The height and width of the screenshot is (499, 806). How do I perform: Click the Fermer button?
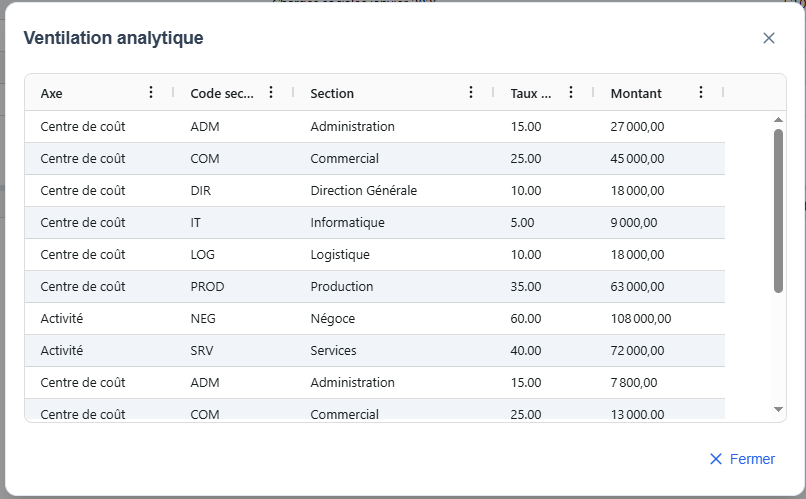[742, 459]
